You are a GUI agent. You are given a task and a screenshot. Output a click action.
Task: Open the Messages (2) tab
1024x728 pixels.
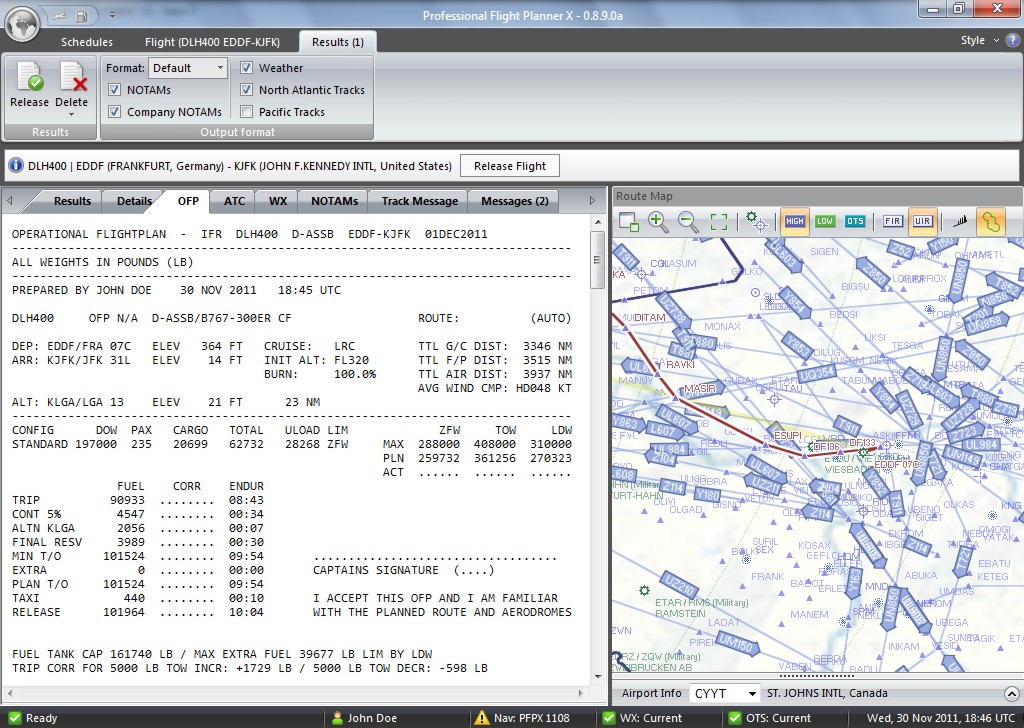515,201
